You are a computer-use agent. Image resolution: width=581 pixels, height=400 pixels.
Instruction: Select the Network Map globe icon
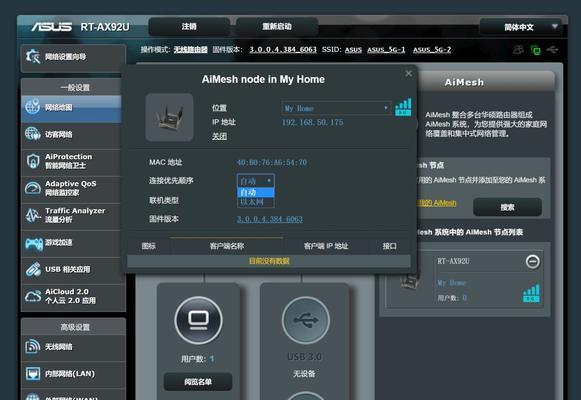point(33,107)
